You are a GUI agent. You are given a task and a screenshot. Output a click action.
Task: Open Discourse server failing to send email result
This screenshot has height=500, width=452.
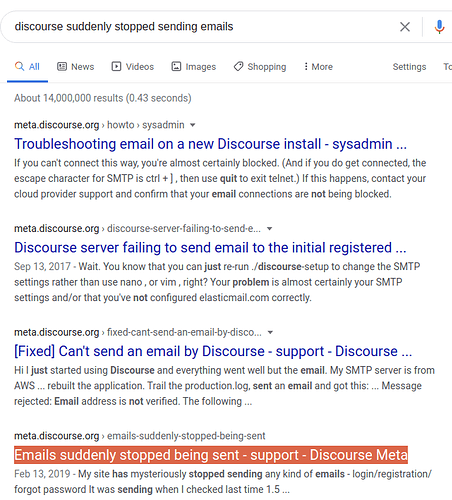[210, 248]
